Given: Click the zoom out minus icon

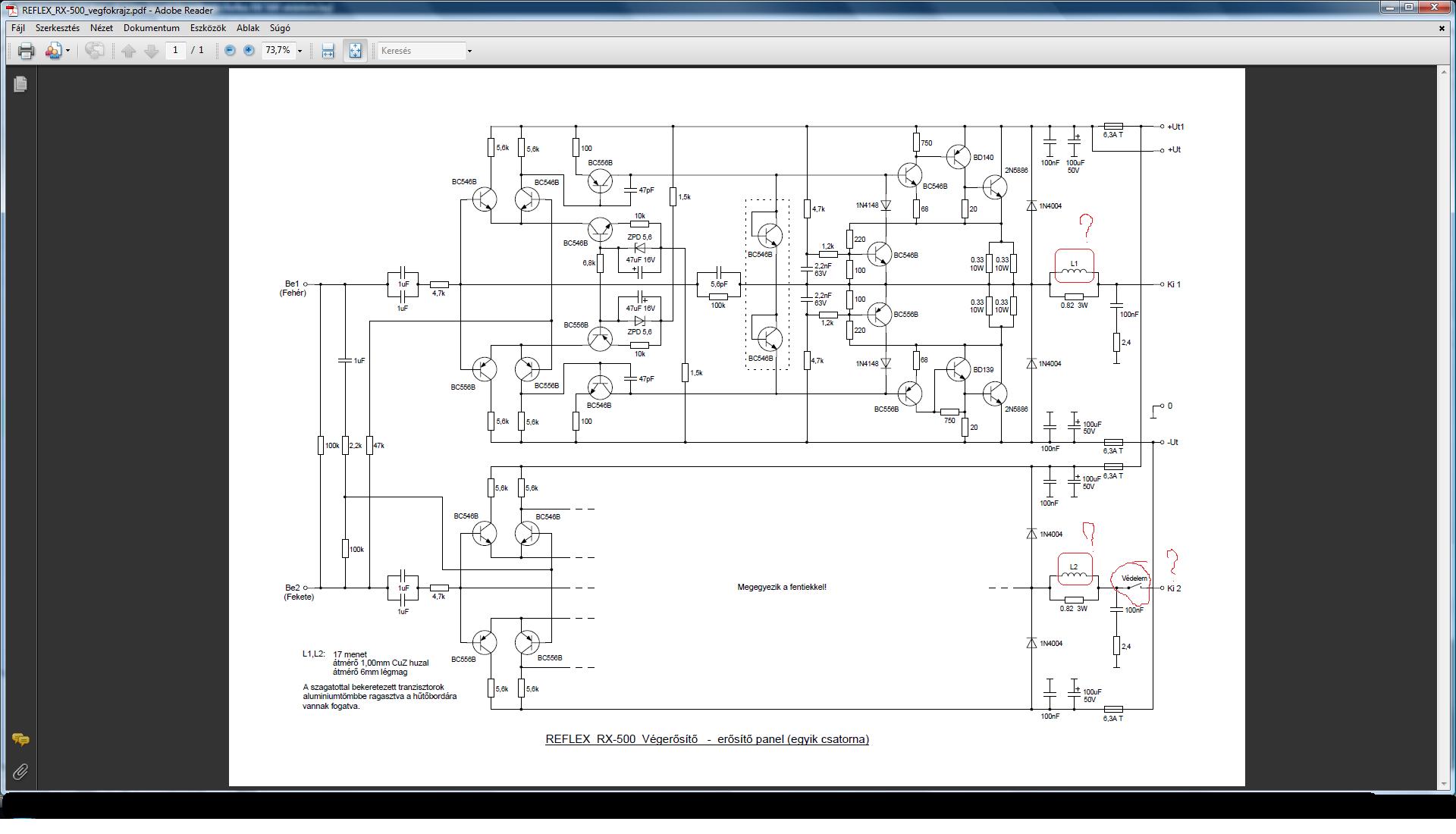Looking at the screenshot, I should [230, 51].
